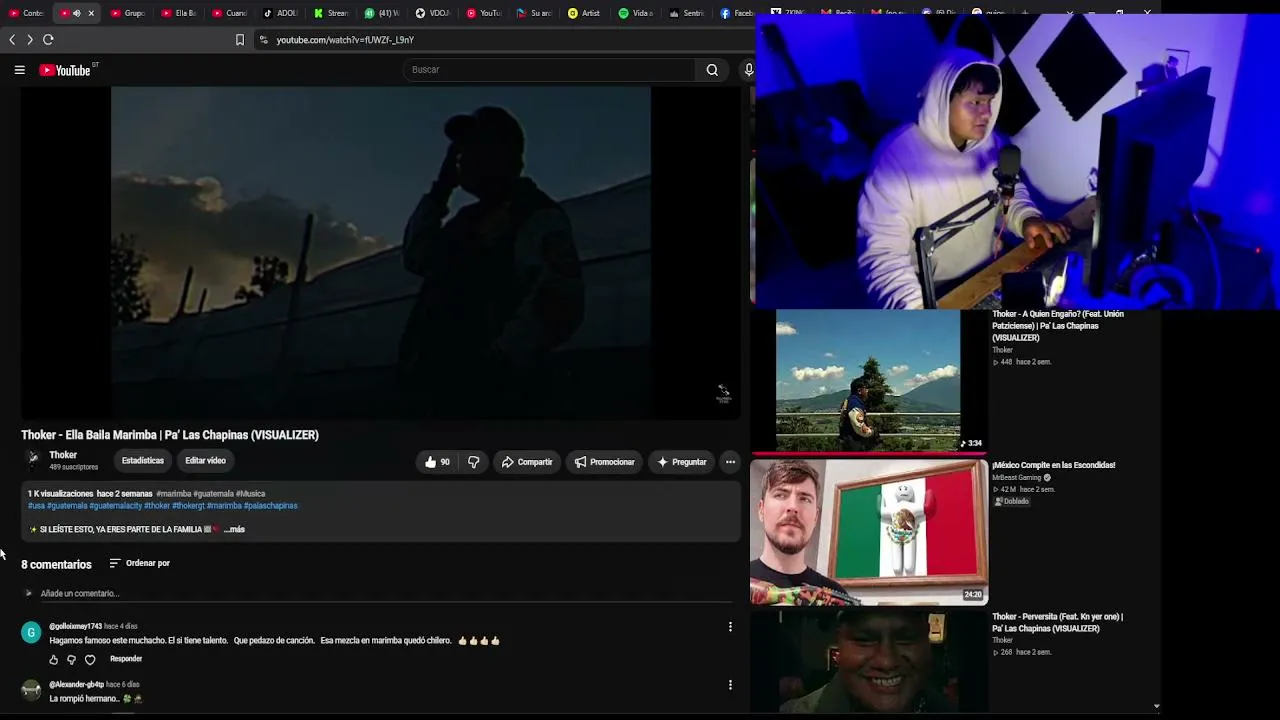1280x720 pixels.
Task: Click the #marimba hashtag after the date
Action: (x=173, y=494)
